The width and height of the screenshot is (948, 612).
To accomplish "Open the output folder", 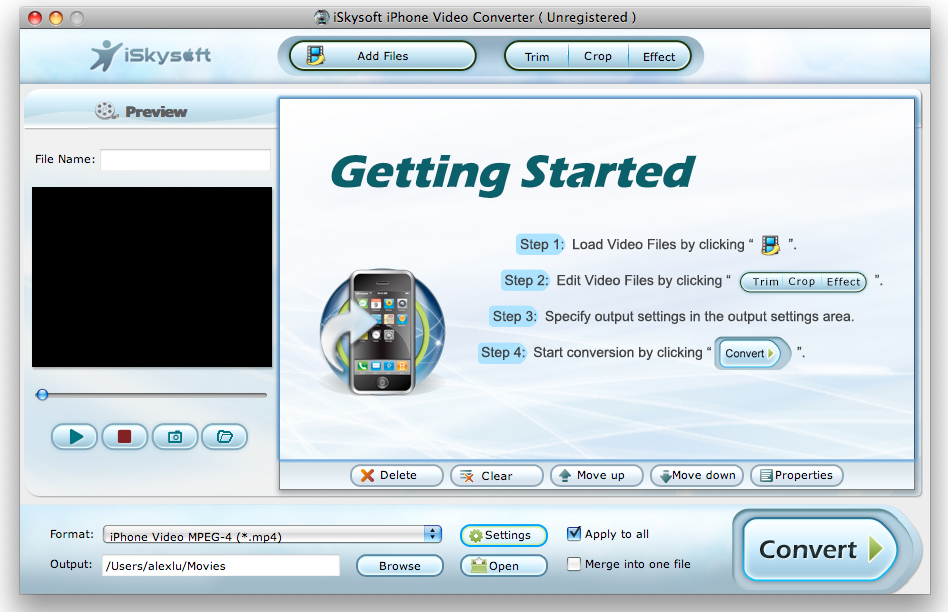I will pyautogui.click(x=504, y=565).
